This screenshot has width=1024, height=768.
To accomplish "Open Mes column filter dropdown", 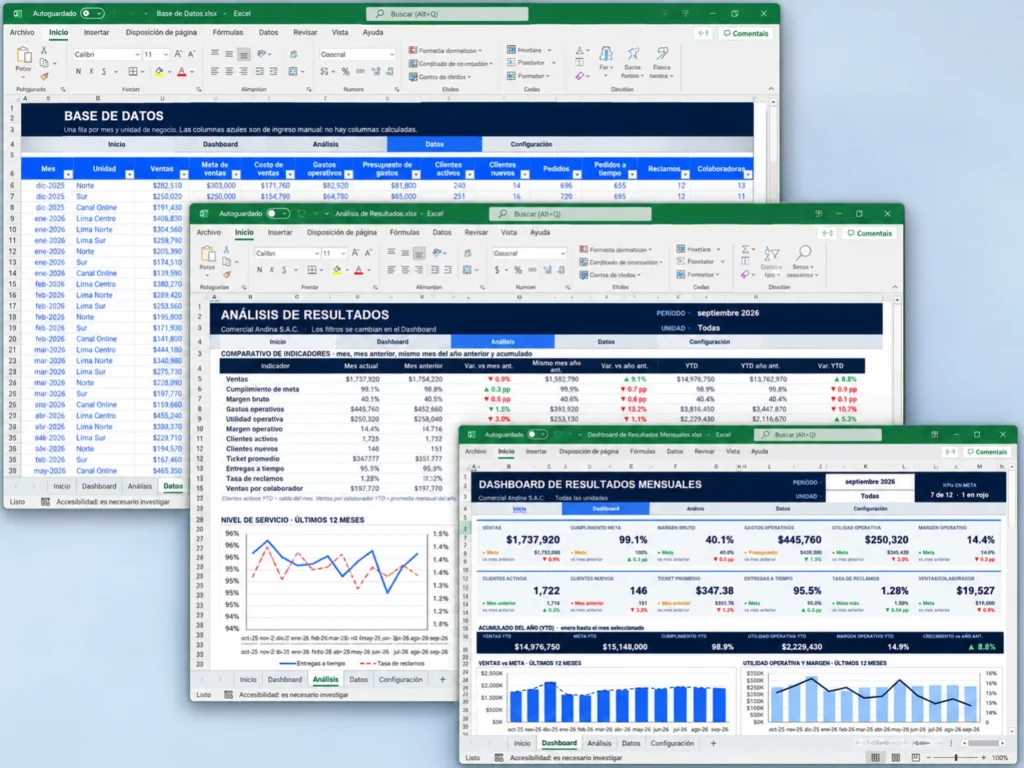I will [x=68, y=174].
